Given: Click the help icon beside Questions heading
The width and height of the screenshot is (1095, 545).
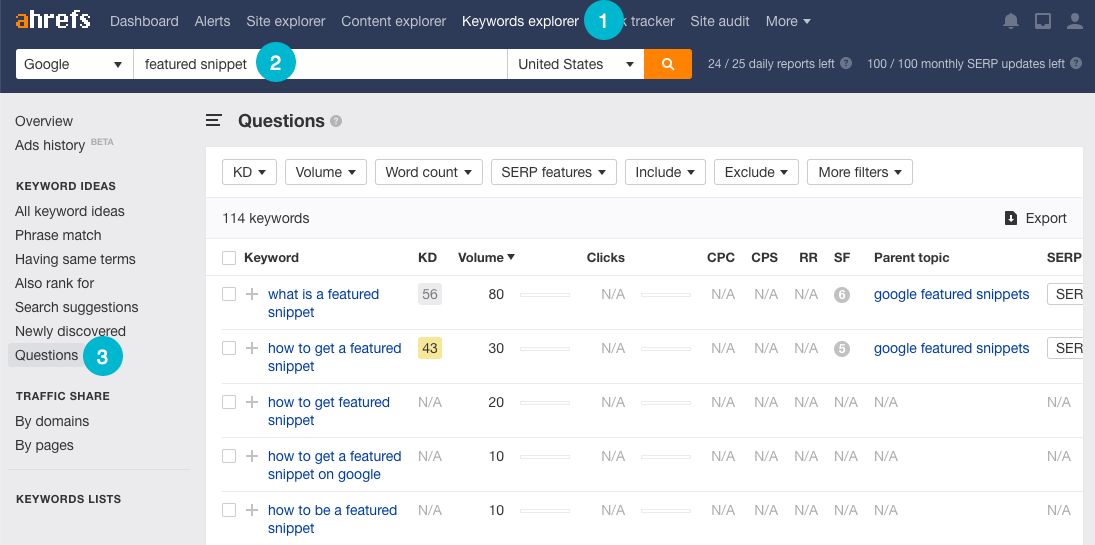Looking at the screenshot, I should coord(336,121).
